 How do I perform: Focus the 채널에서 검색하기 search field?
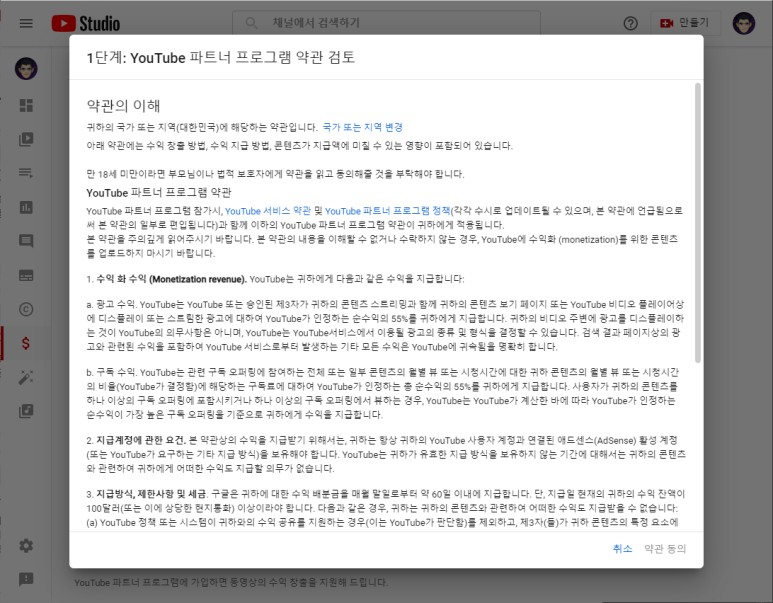pyautogui.click(x=386, y=23)
